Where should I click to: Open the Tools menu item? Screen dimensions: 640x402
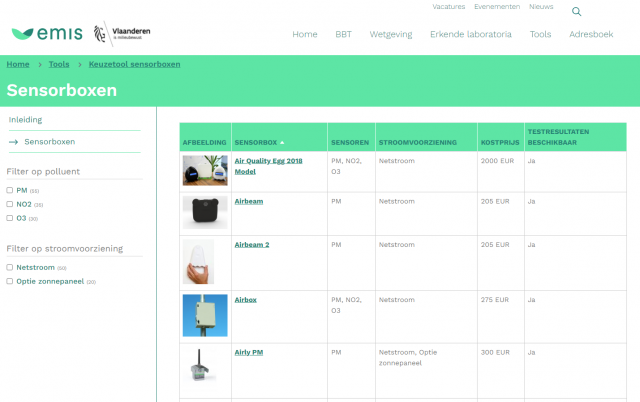540,34
